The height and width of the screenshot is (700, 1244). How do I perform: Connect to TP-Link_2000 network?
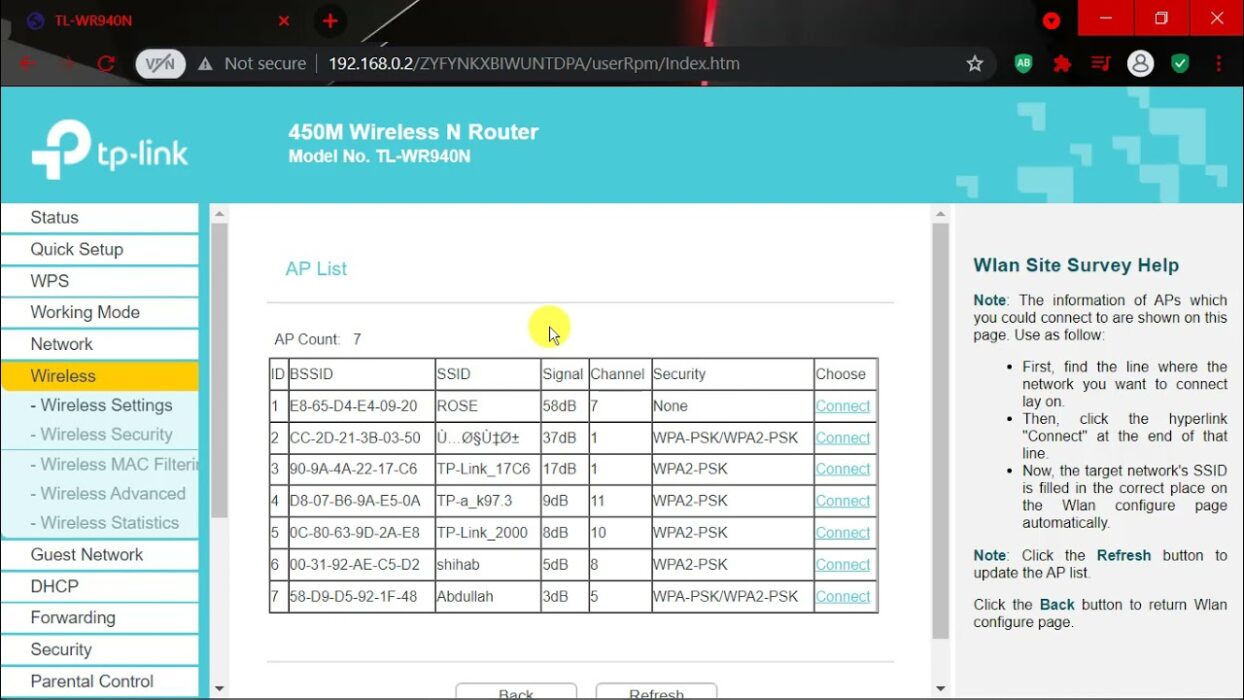click(843, 533)
